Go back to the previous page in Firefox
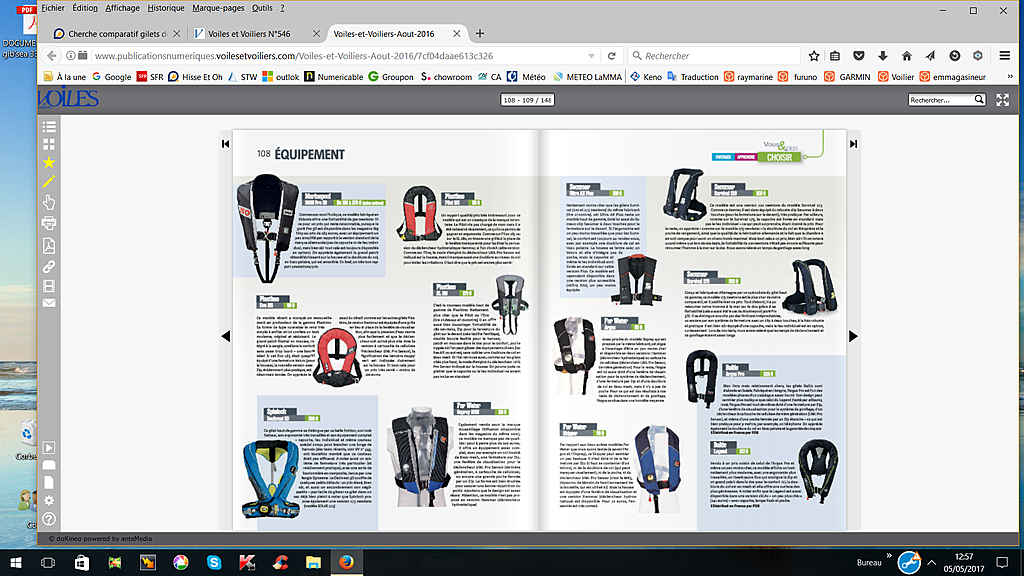1024x576 pixels. [52, 56]
